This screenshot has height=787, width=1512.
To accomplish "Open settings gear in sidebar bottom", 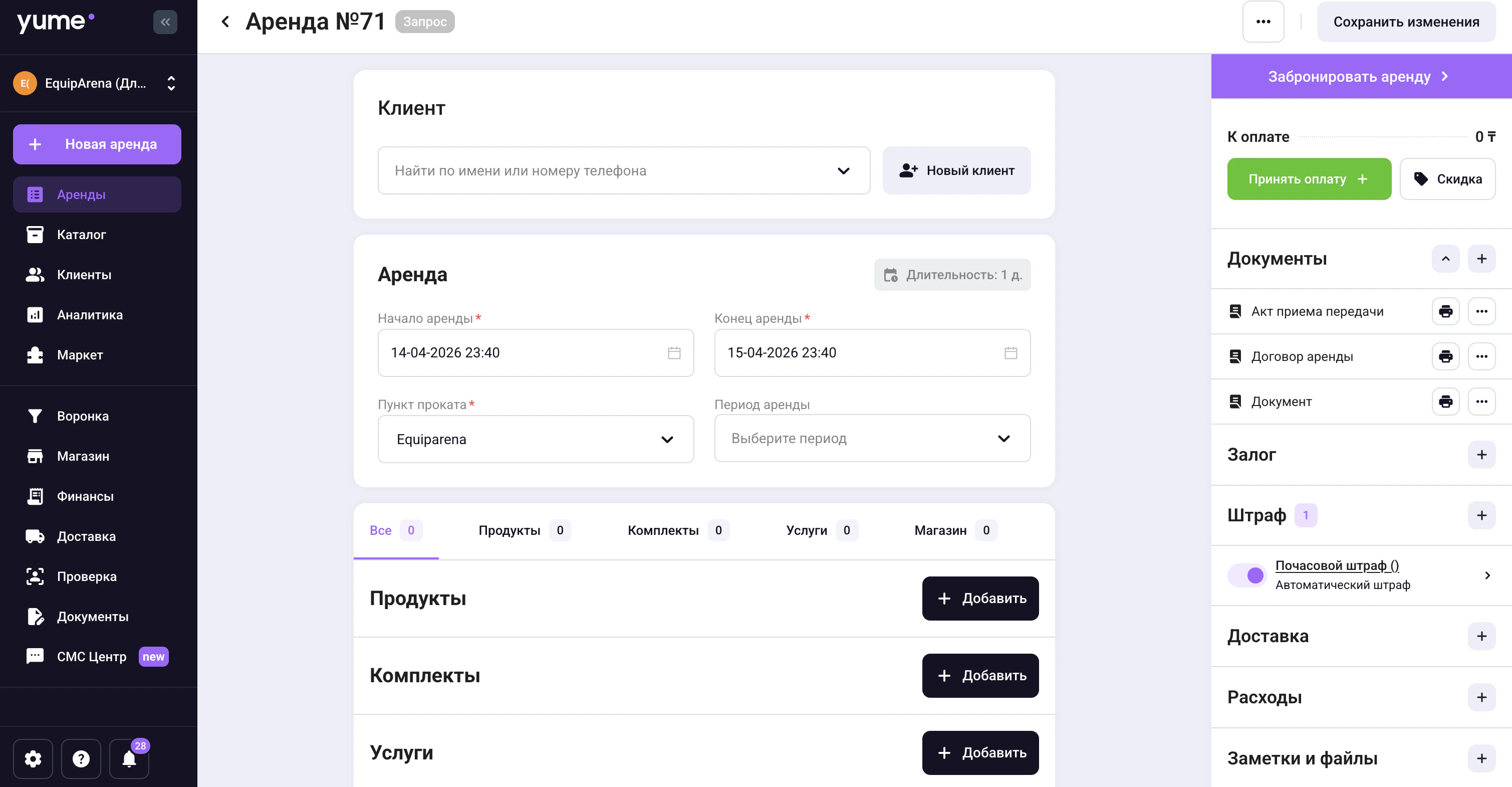I will [x=33, y=759].
